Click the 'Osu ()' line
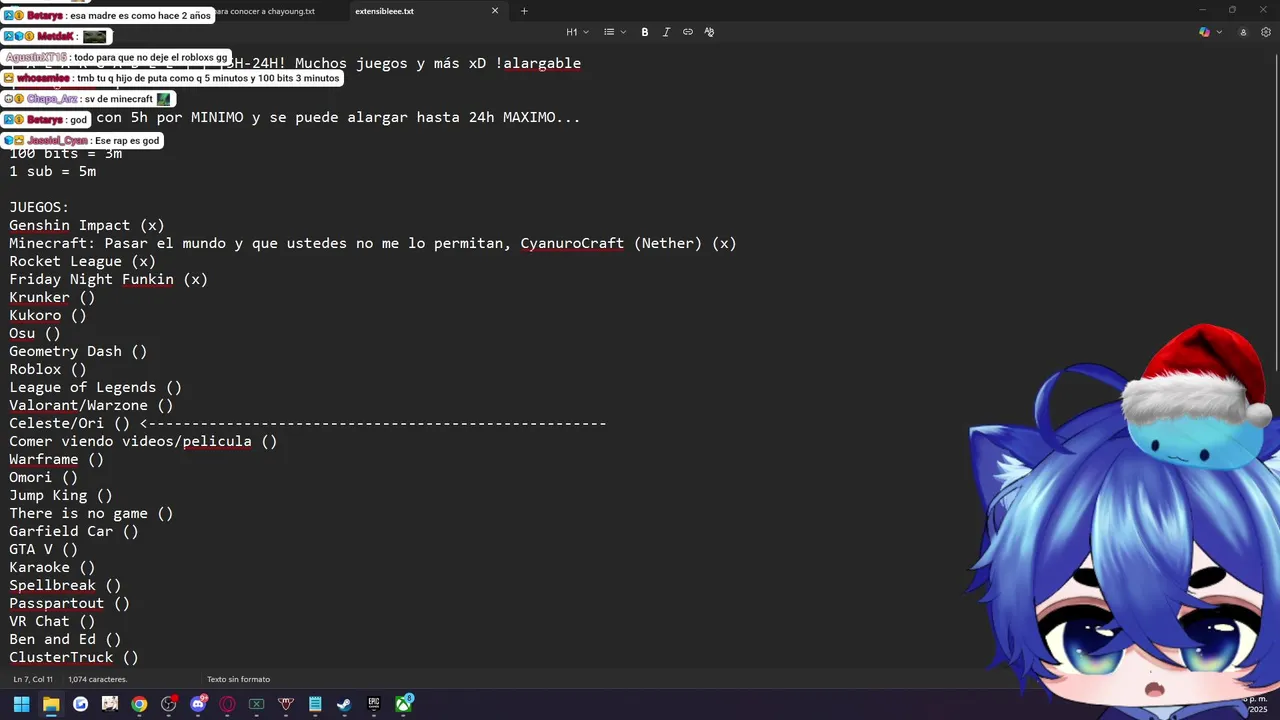 (x=35, y=333)
